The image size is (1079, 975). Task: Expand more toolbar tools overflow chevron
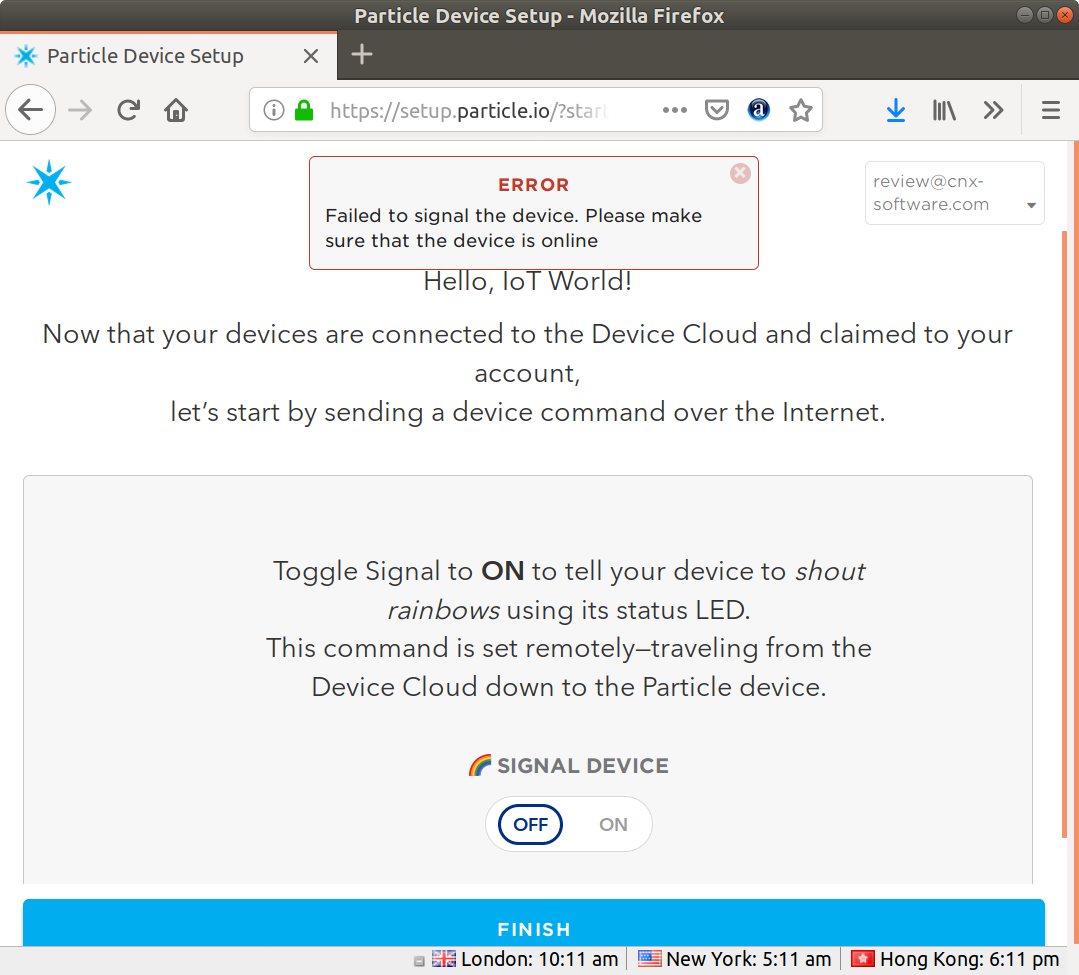(993, 110)
